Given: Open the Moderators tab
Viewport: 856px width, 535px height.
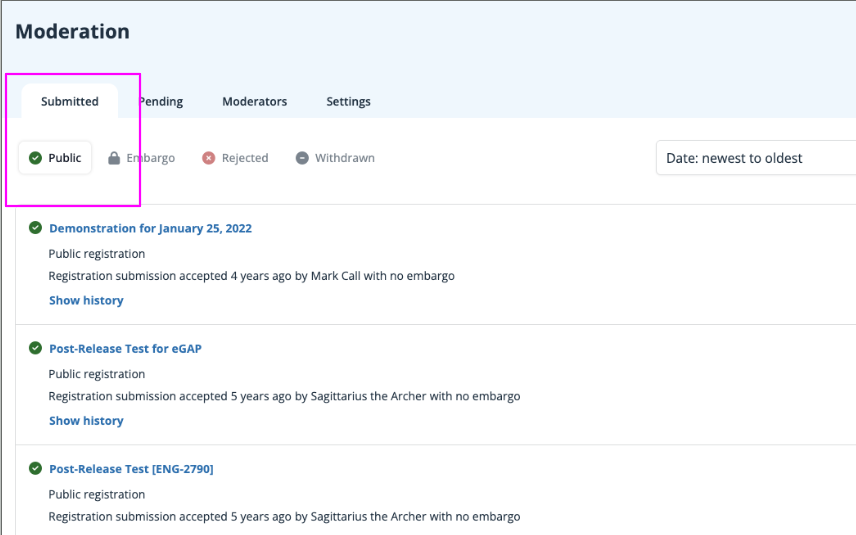Looking at the screenshot, I should (x=254, y=102).
